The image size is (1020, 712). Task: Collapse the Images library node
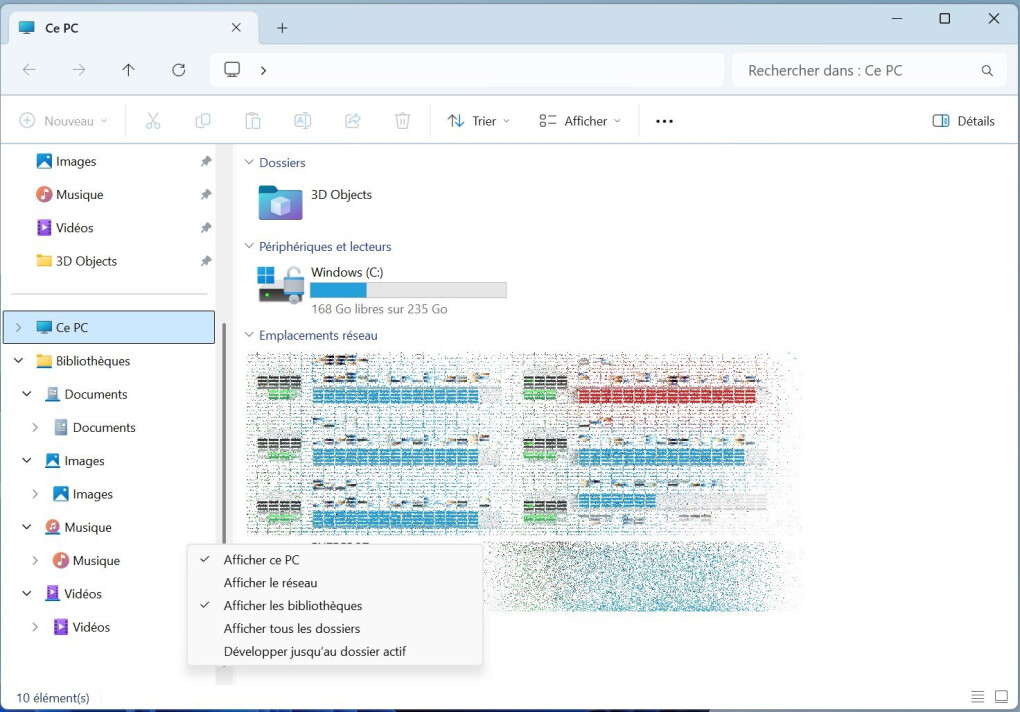[x=27, y=460]
